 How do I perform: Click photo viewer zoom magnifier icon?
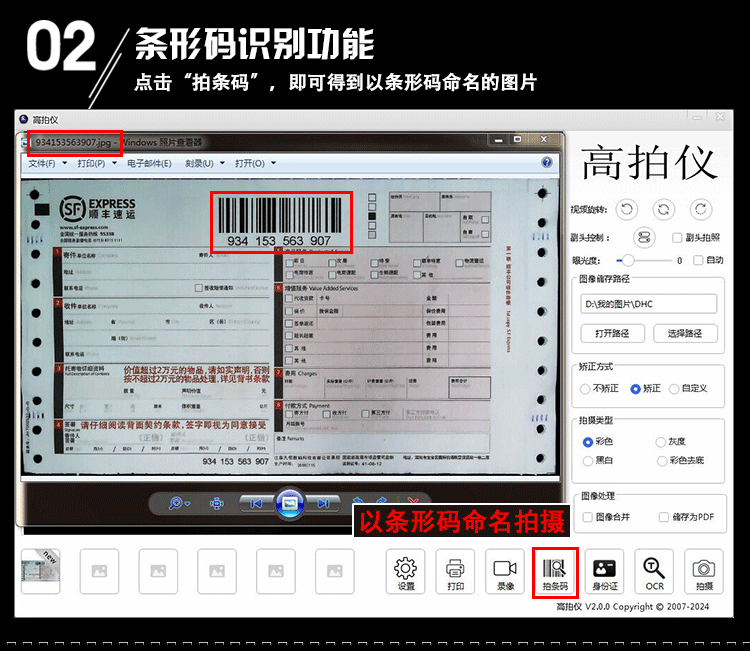click(x=175, y=503)
